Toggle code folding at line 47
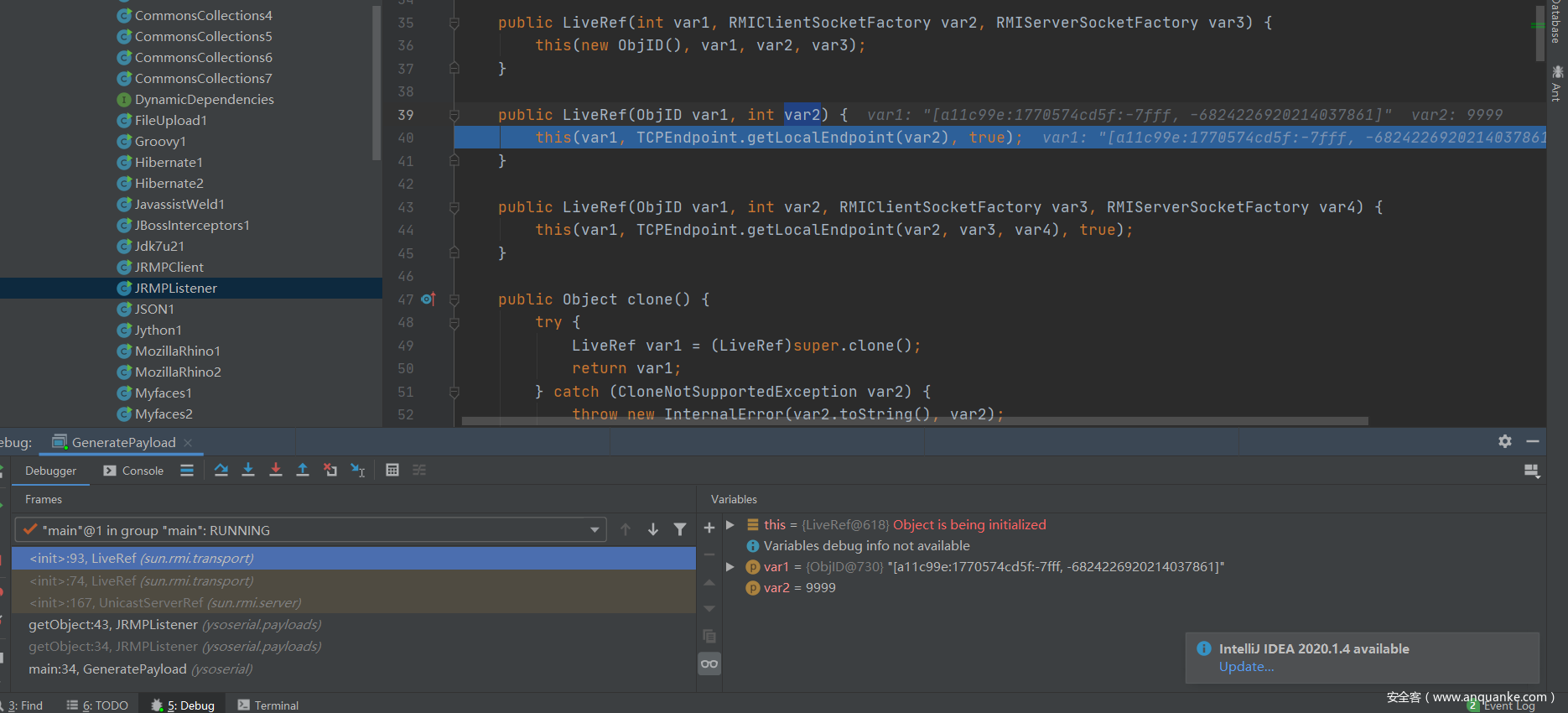The height and width of the screenshot is (713, 1568). coord(454,299)
